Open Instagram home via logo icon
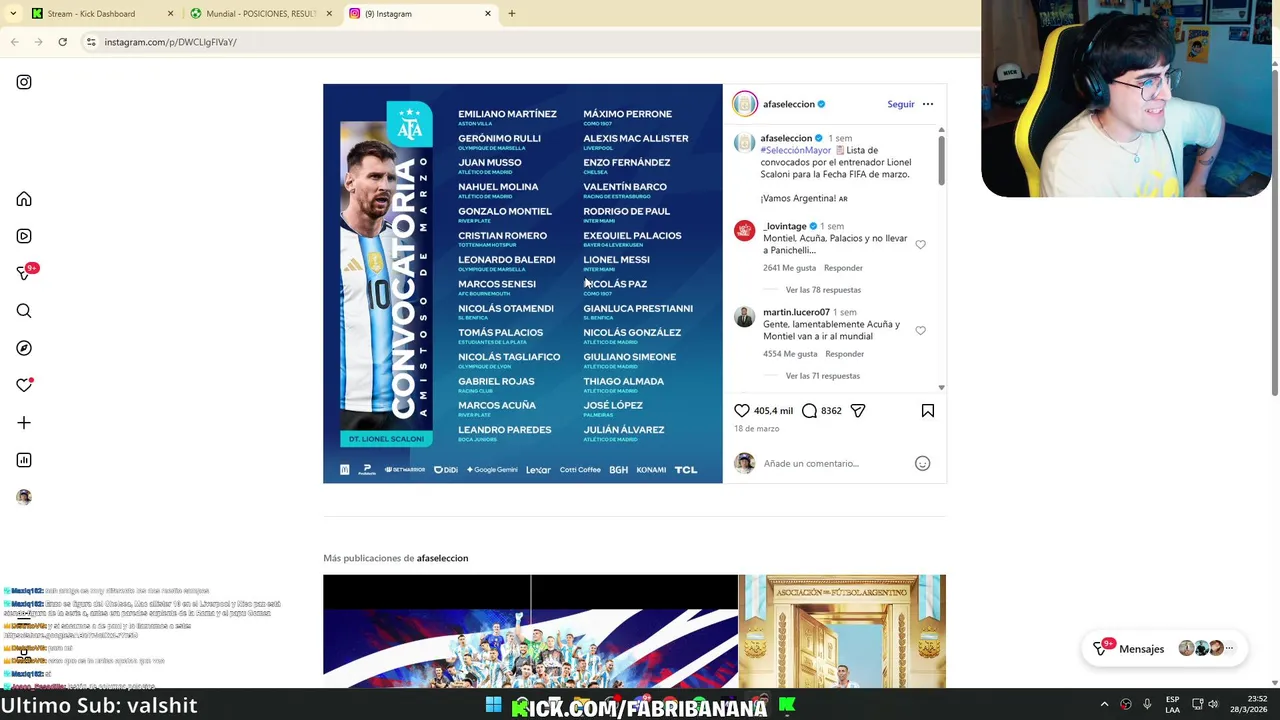Image resolution: width=1280 pixels, height=720 pixels. click(x=24, y=82)
